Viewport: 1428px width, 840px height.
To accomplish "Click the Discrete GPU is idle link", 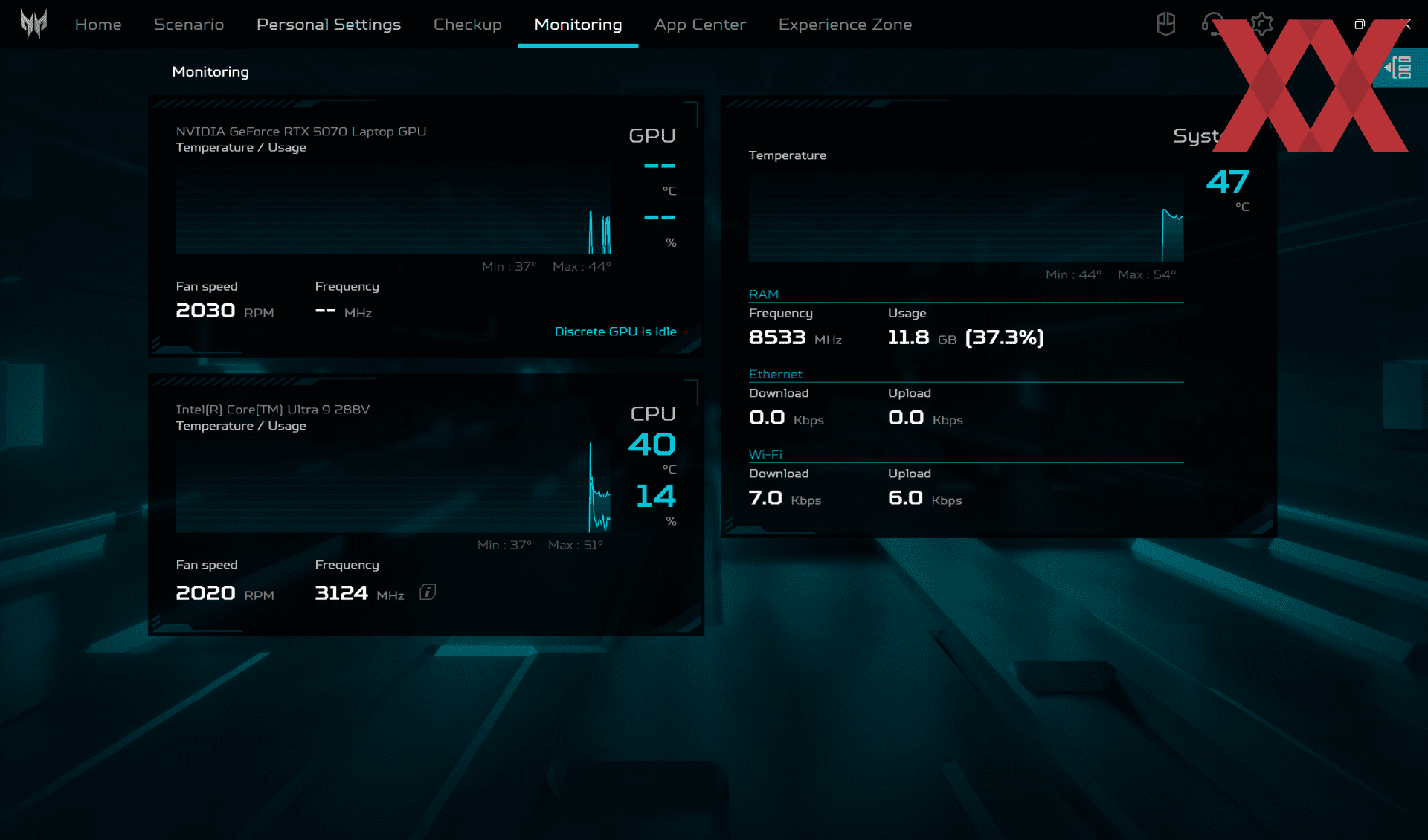I will tap(615, 332).
